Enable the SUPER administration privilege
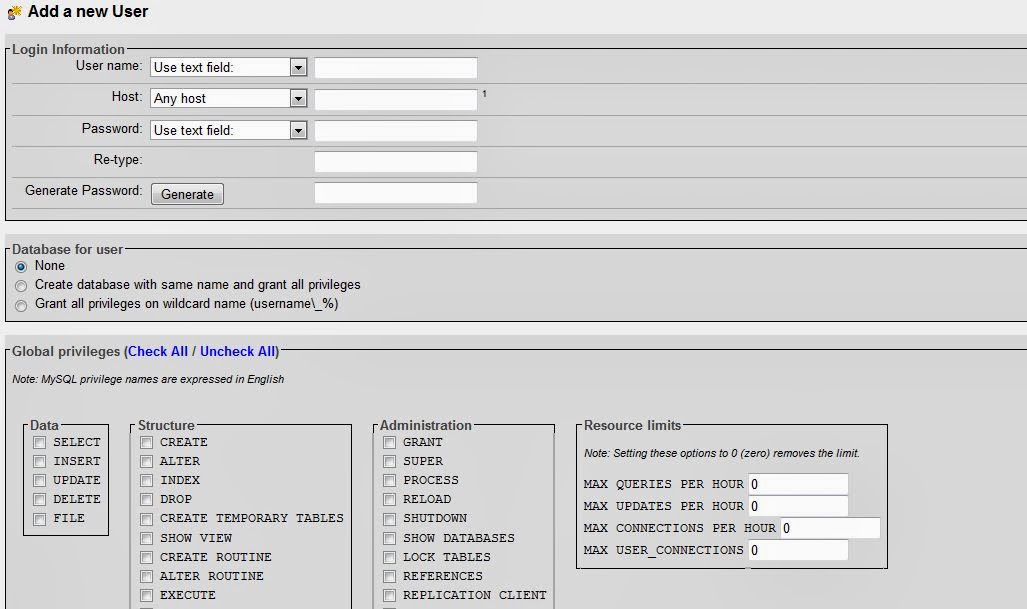Screen dimensions: 1027x609 point(388,461)
